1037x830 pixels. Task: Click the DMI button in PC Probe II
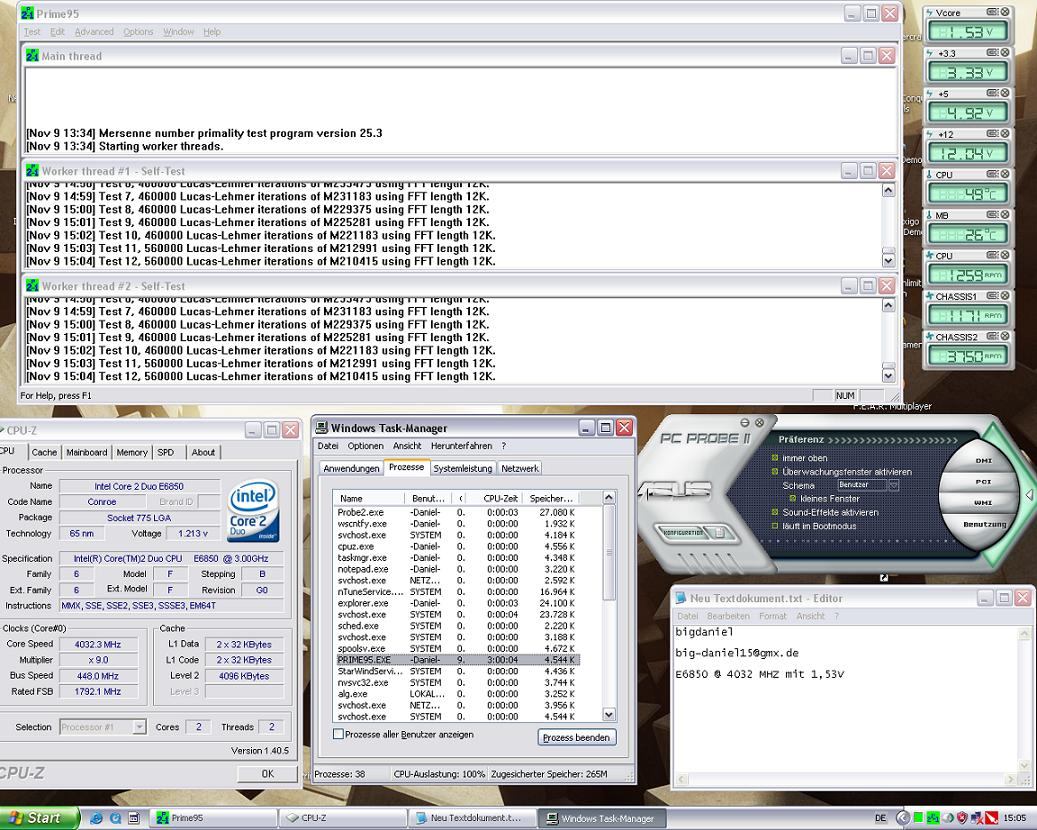983,461
